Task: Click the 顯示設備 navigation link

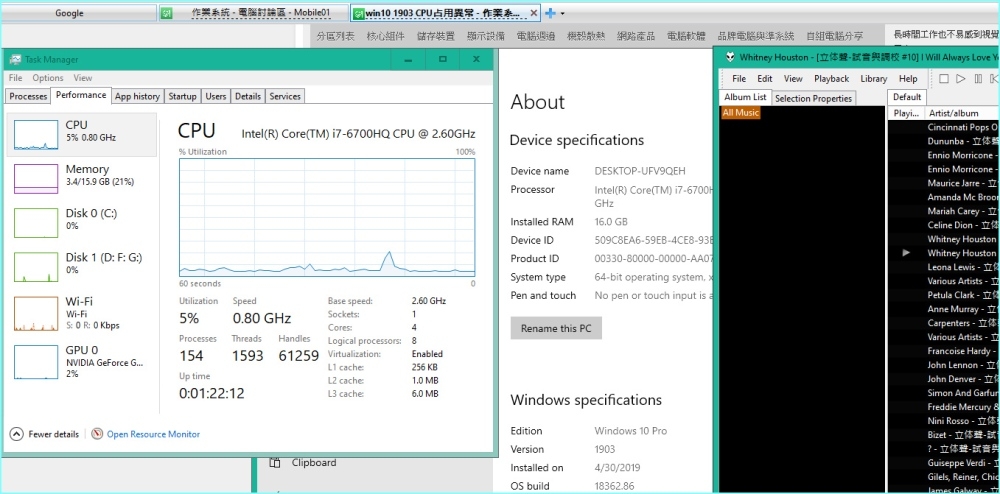Action: click(x=485, y=36)
